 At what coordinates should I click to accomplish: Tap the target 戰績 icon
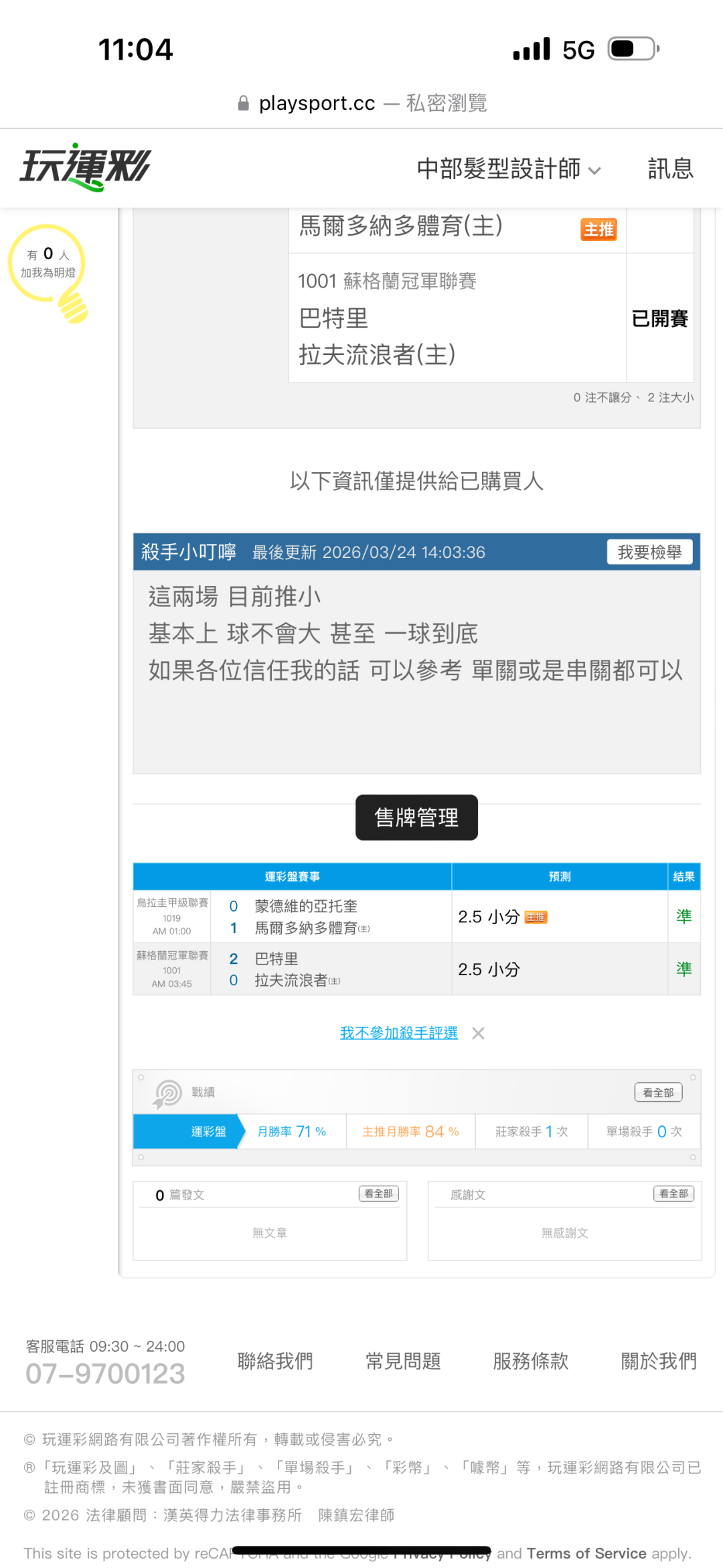(x=167, y=1093)
